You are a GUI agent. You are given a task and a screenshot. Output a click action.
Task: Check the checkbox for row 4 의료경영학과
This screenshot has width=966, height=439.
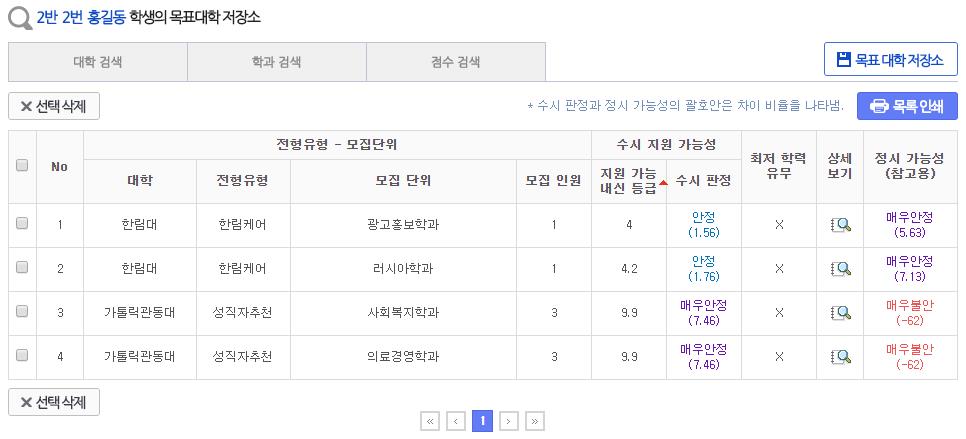point(22,355)
